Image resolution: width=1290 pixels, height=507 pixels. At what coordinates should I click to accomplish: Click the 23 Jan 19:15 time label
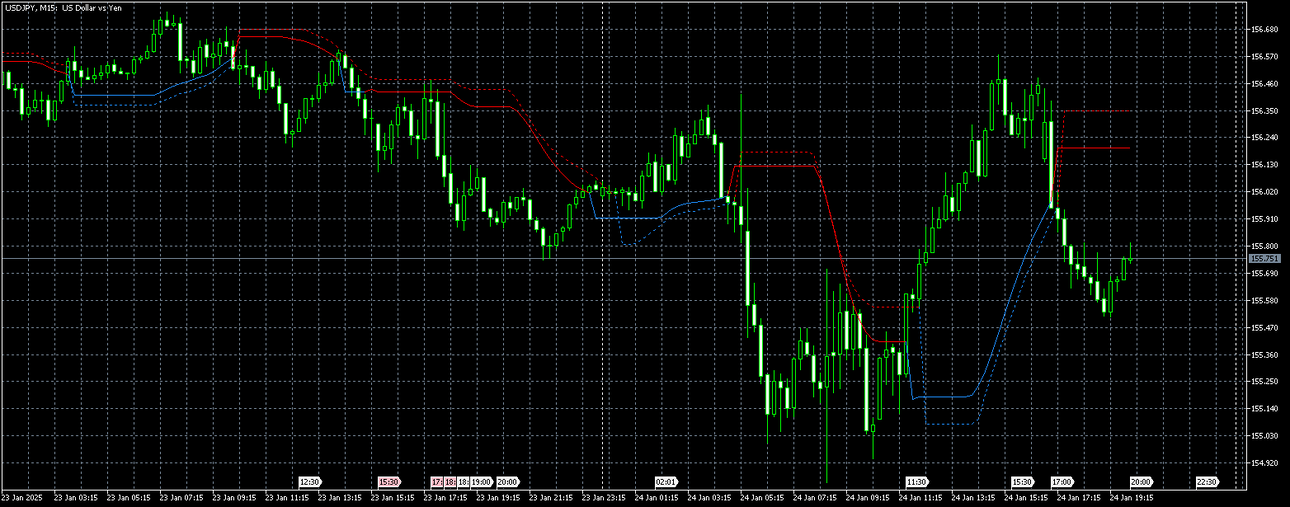coord(498,496)
